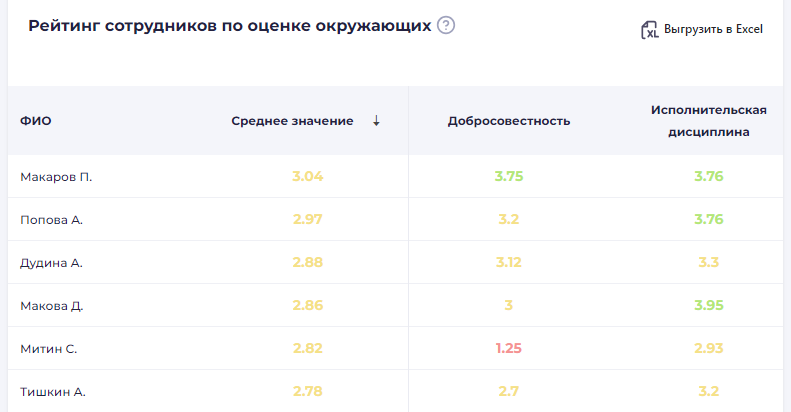Open Дудина А. employee entry
The width and height of the screenshot is (791, 412).
pyautogui.click(x=51, y=263)
